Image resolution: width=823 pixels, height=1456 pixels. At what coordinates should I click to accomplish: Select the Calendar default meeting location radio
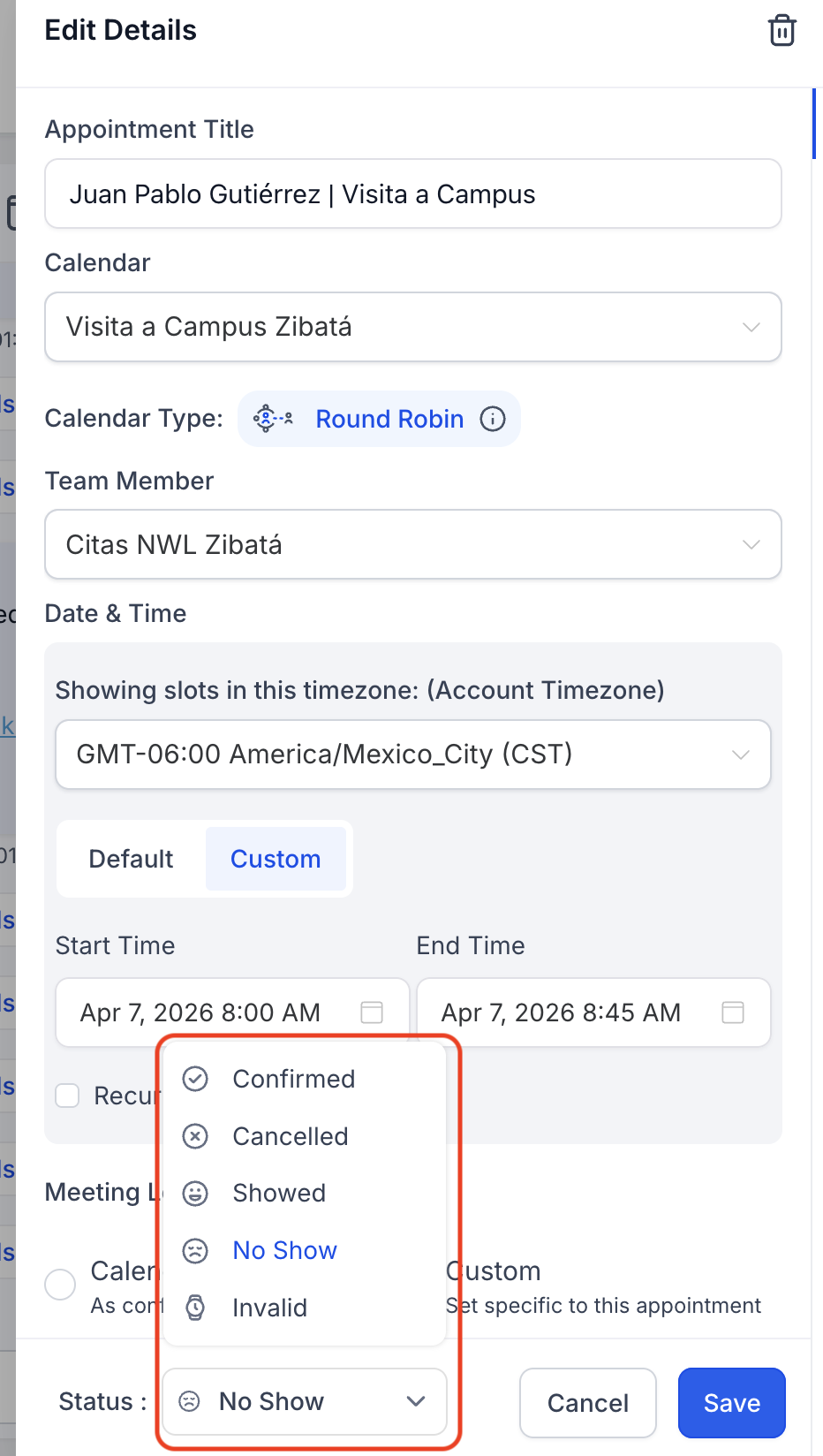pos(60,1285)
